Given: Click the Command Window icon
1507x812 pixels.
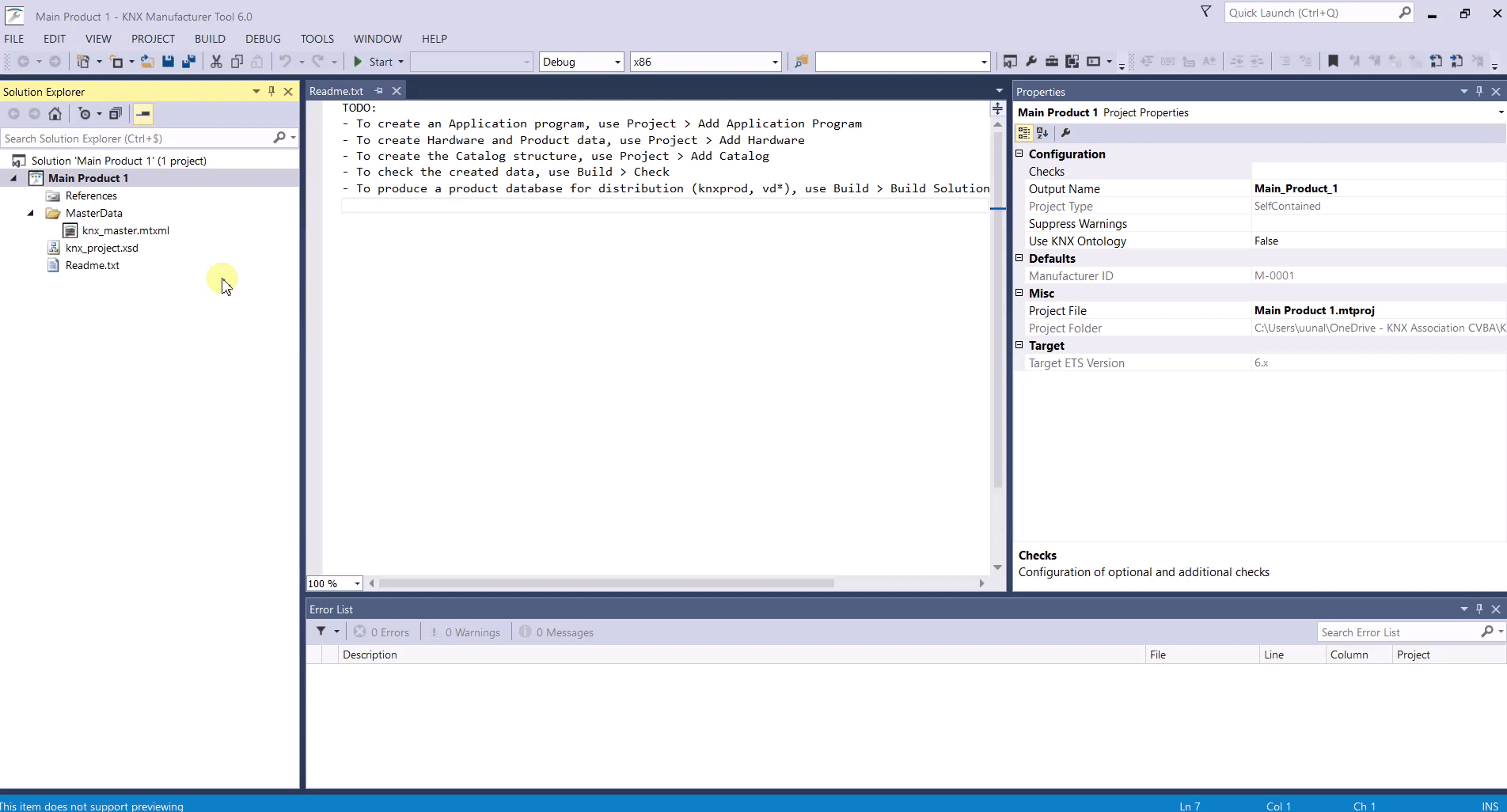Looking at the screenshot, I should [x=1093, y=62].
